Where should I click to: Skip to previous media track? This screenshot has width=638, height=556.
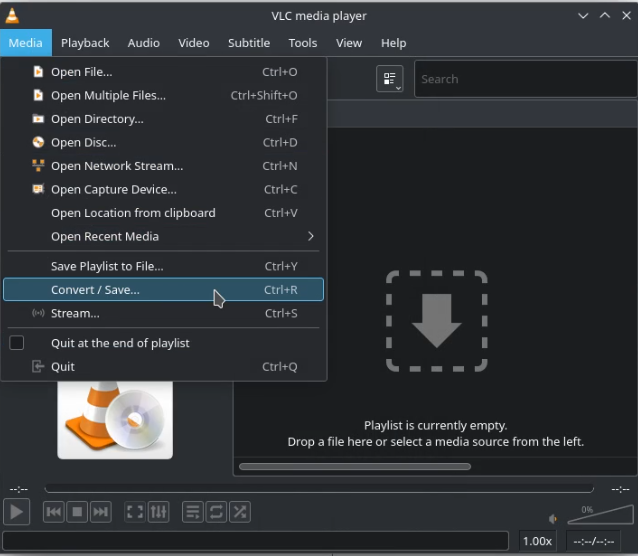click(54, 512)
